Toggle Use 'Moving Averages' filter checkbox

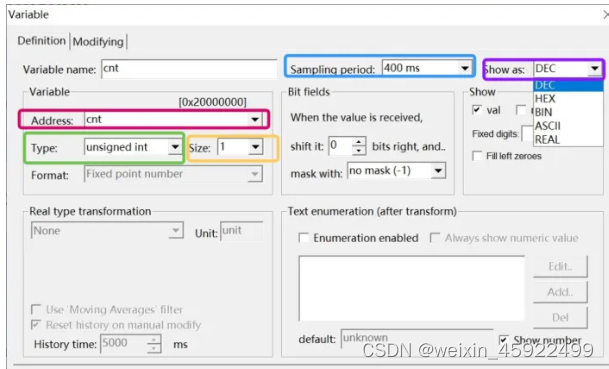[x=36, y=310]
